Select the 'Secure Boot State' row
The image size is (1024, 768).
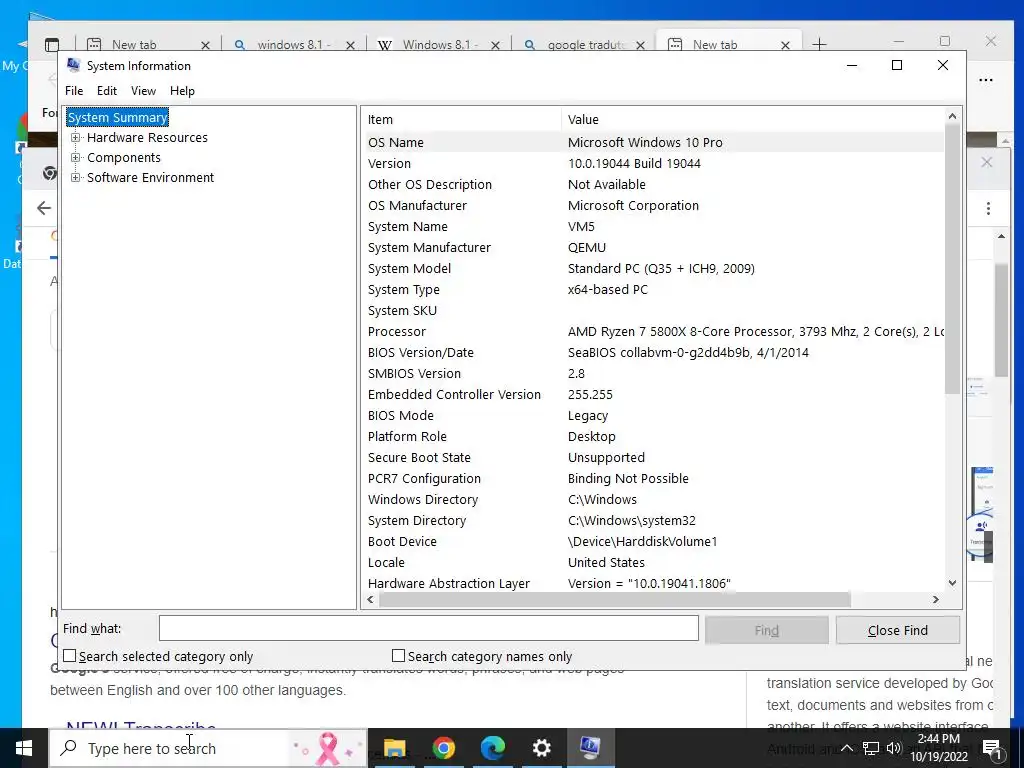click(x=653, y=458)
